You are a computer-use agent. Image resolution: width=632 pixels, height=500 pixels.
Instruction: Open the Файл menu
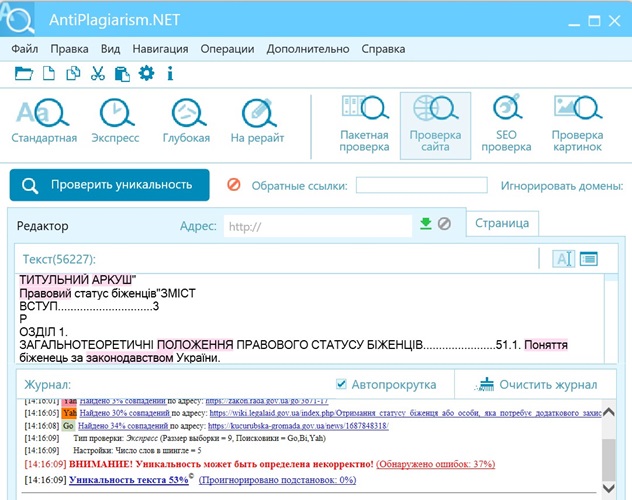25,49
